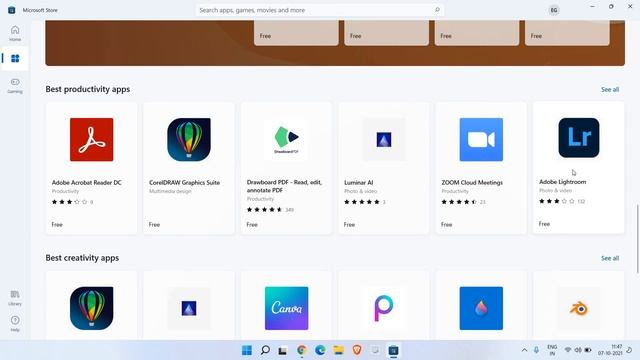Screen dimensions: 640x360
Task: Open Adobe Acrobat Reader DC icon
Action: [x=91, y=140]
